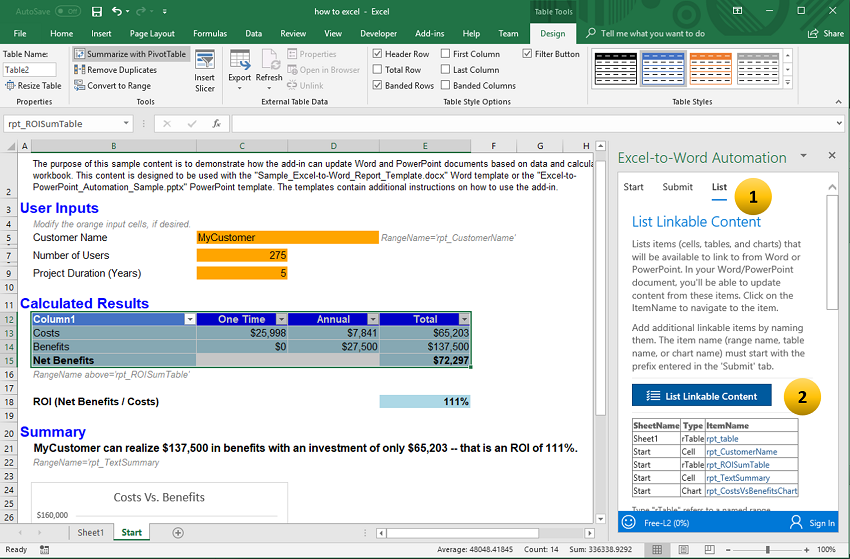Click smiley feedback icon in add-in footer
850x559 pixels.
[x=629, y=522]
